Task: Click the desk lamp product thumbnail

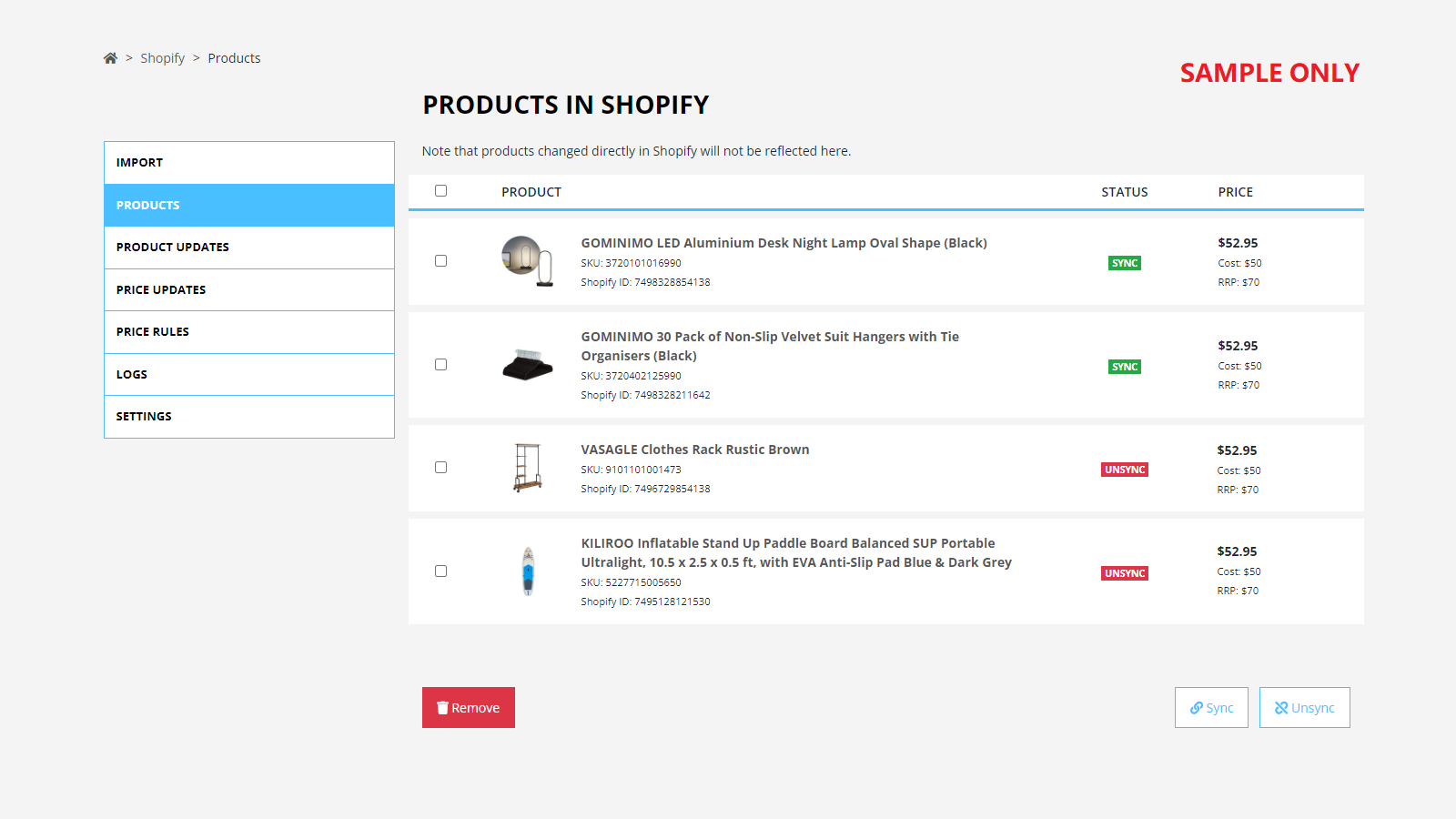Action: click(527, 261)
